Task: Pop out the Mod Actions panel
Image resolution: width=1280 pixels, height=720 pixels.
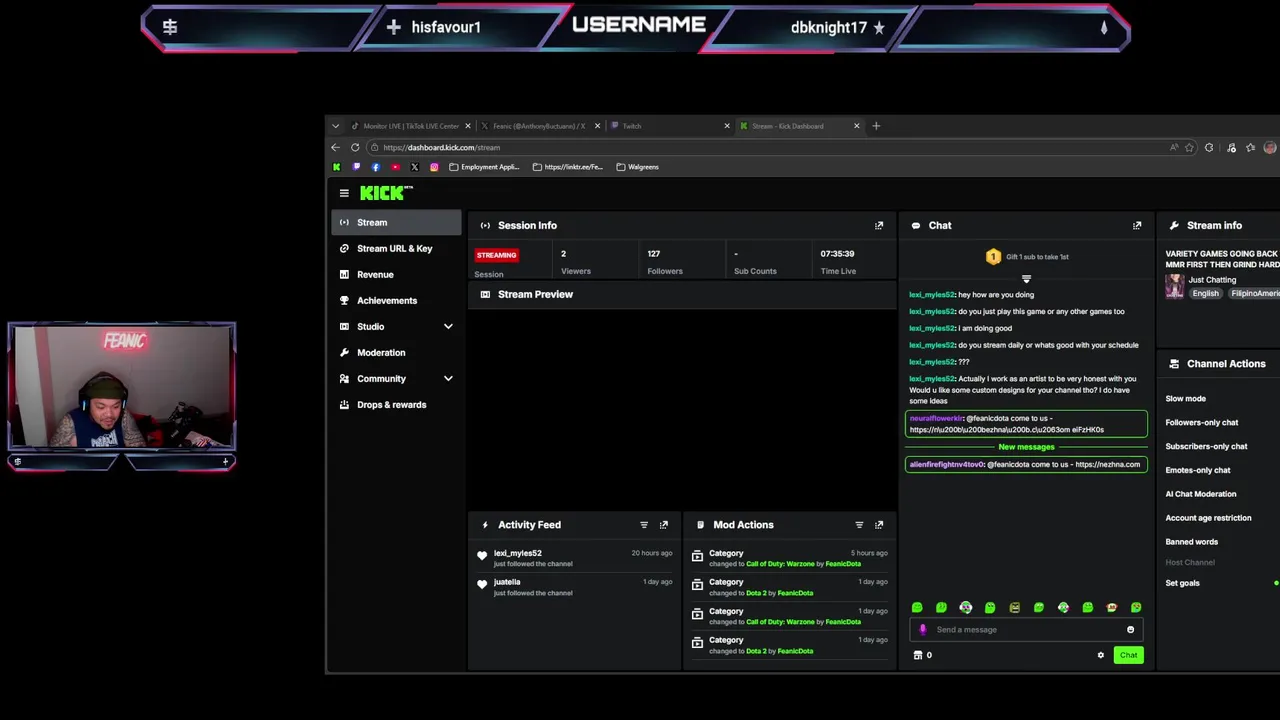Action: (879, 525)
